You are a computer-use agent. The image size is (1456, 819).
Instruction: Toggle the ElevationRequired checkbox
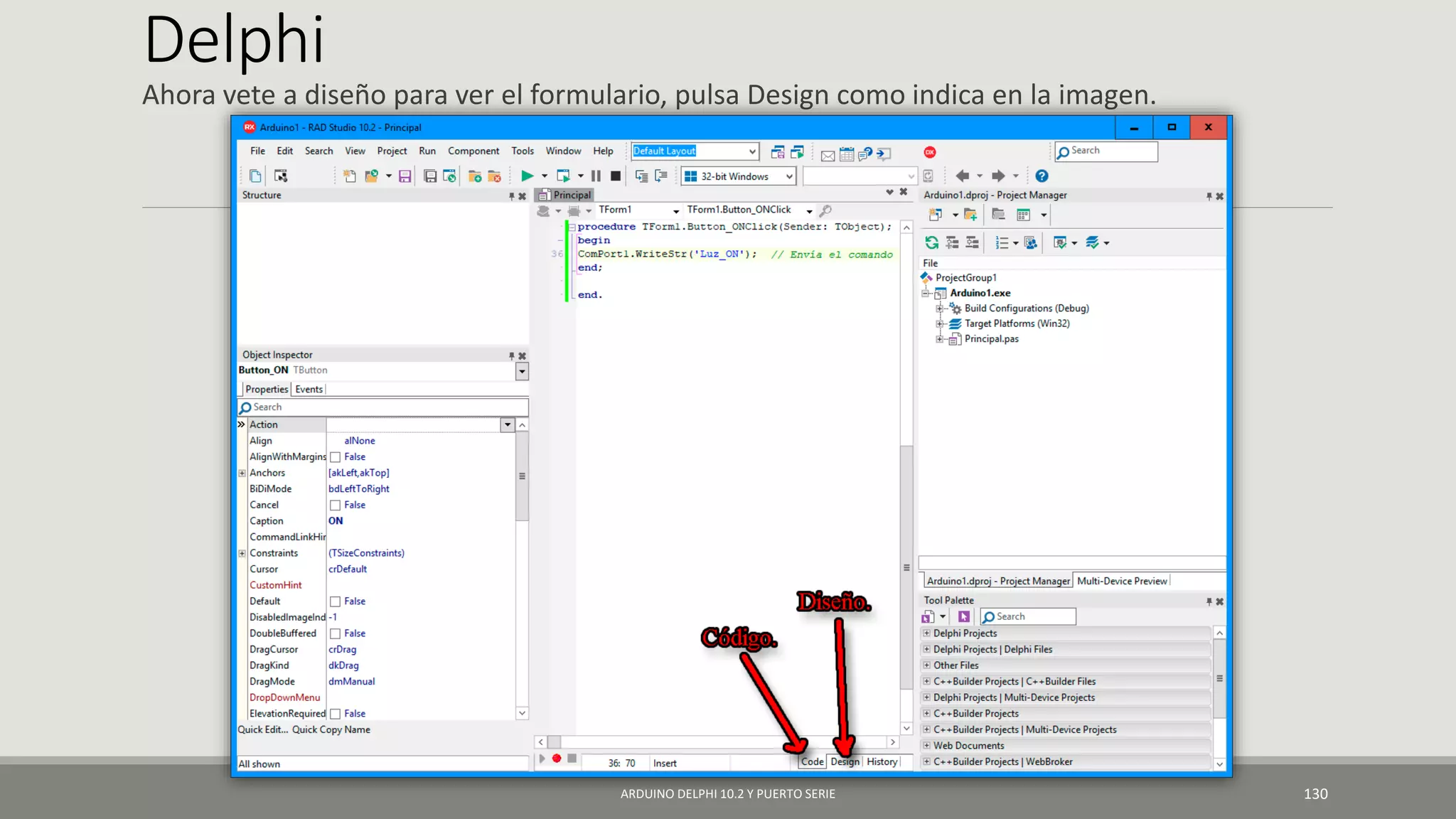pyautogui.click(x=335, y=714)
